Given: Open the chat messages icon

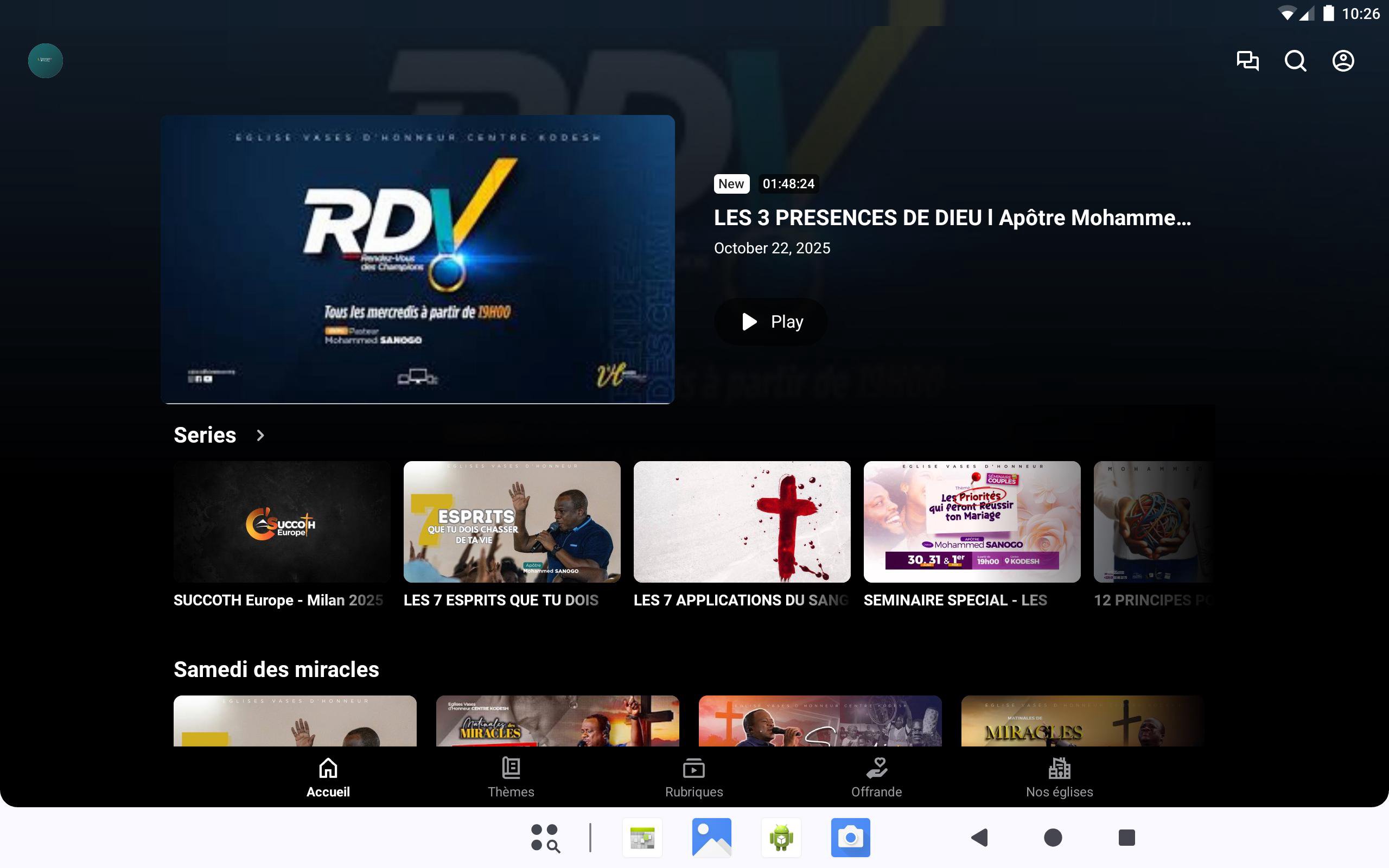Looking at the screenshot, I should point(1247,61).
